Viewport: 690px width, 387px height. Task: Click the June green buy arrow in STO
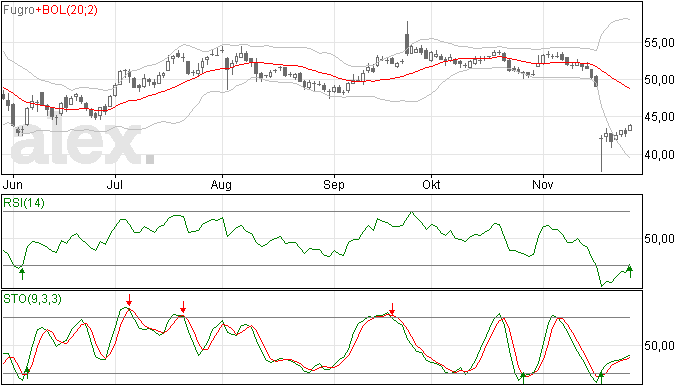click(26, 373)
